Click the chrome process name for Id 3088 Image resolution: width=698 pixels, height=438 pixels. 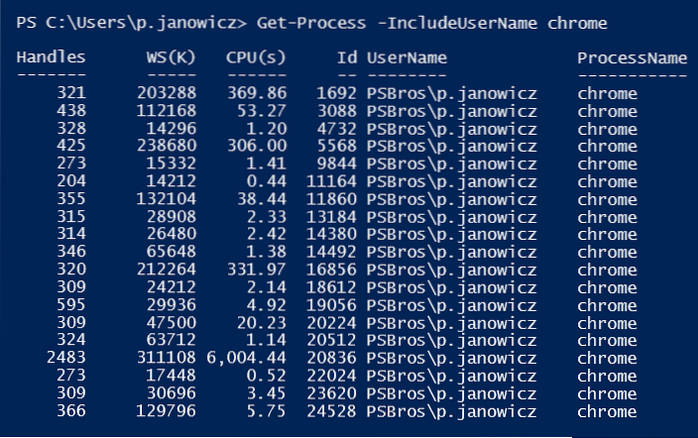607,111
